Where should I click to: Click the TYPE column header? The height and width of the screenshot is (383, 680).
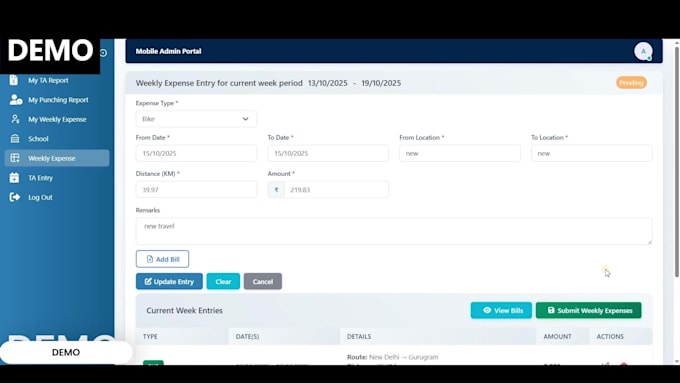[x=150, y=337]
